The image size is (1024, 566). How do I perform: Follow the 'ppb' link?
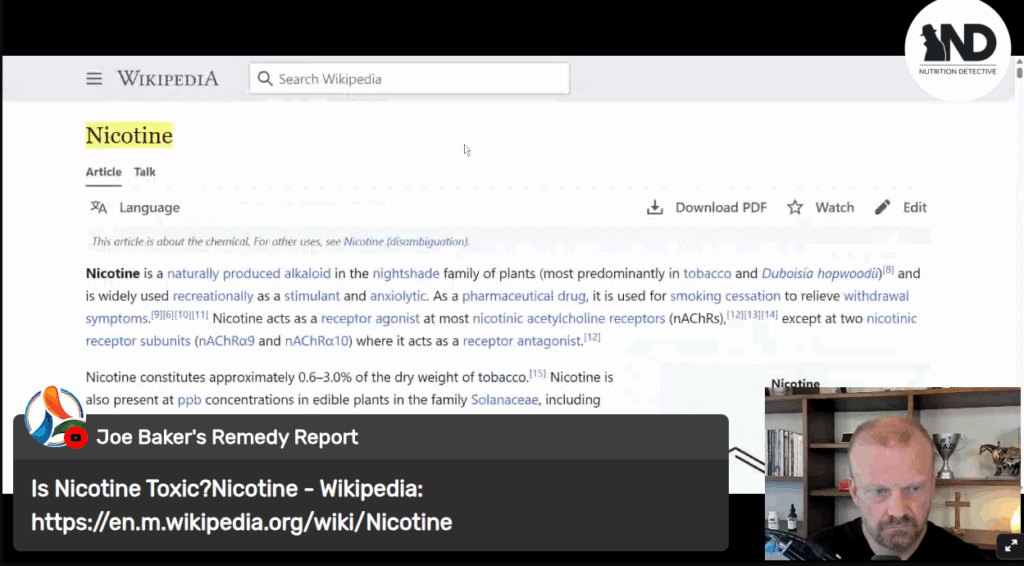(189, 400)
